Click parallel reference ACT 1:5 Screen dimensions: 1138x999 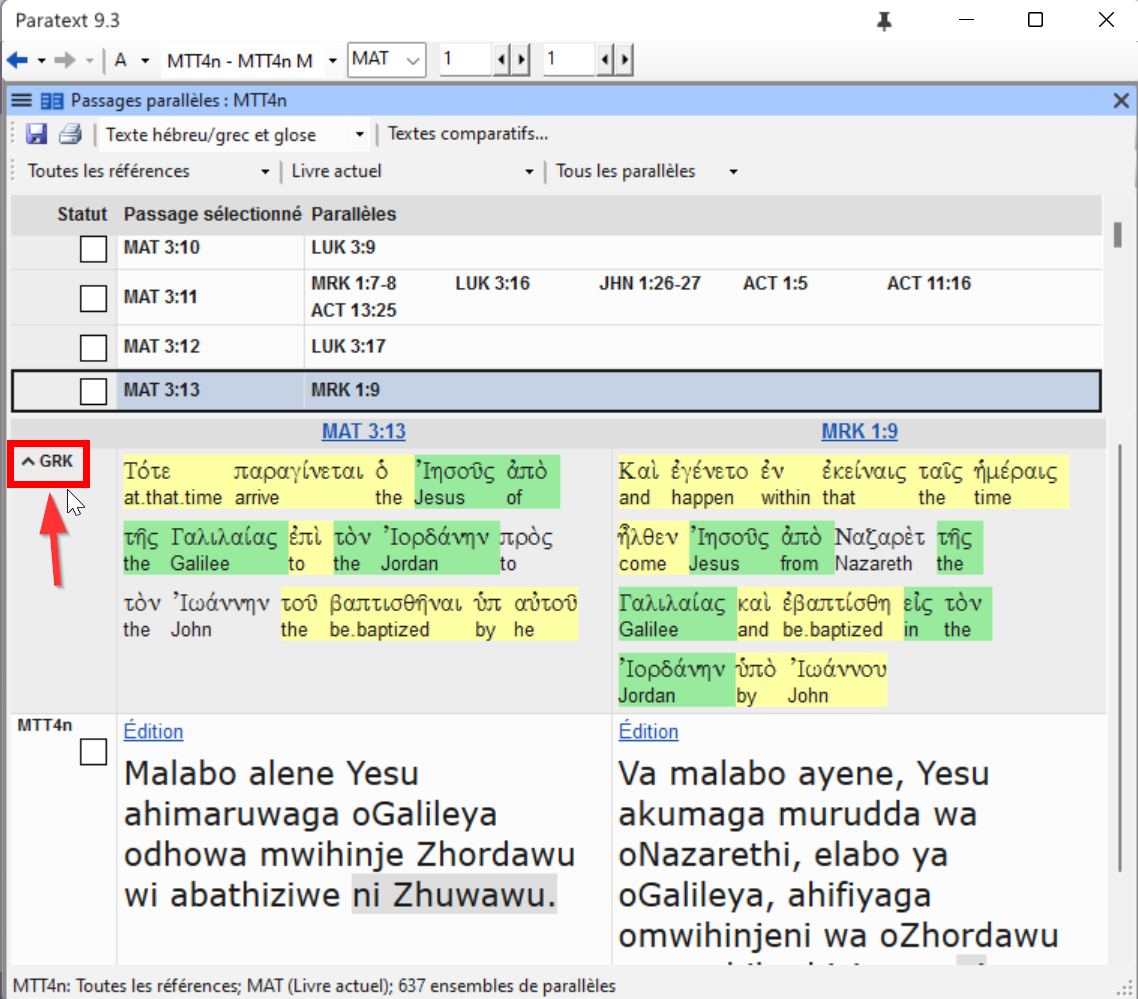(775, 283)
